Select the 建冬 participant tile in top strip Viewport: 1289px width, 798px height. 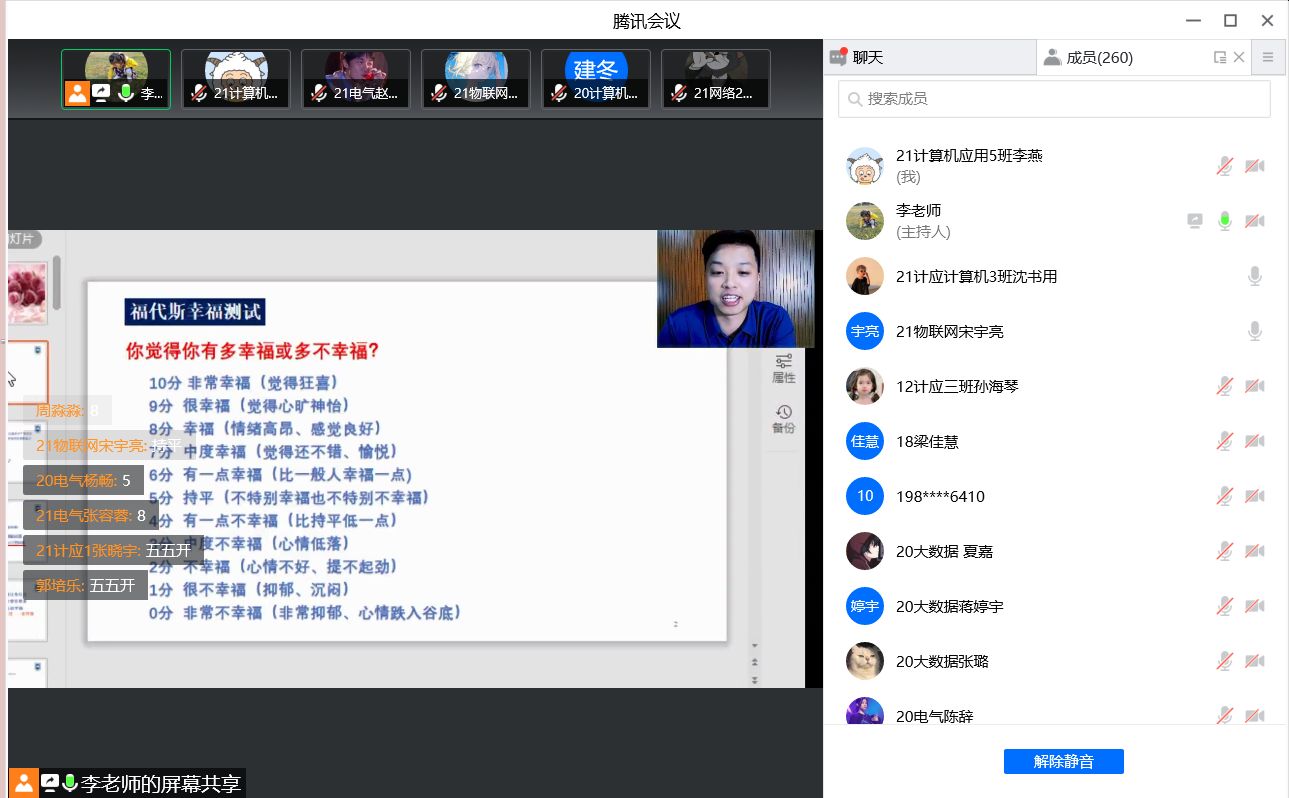(x=596, y=79)
